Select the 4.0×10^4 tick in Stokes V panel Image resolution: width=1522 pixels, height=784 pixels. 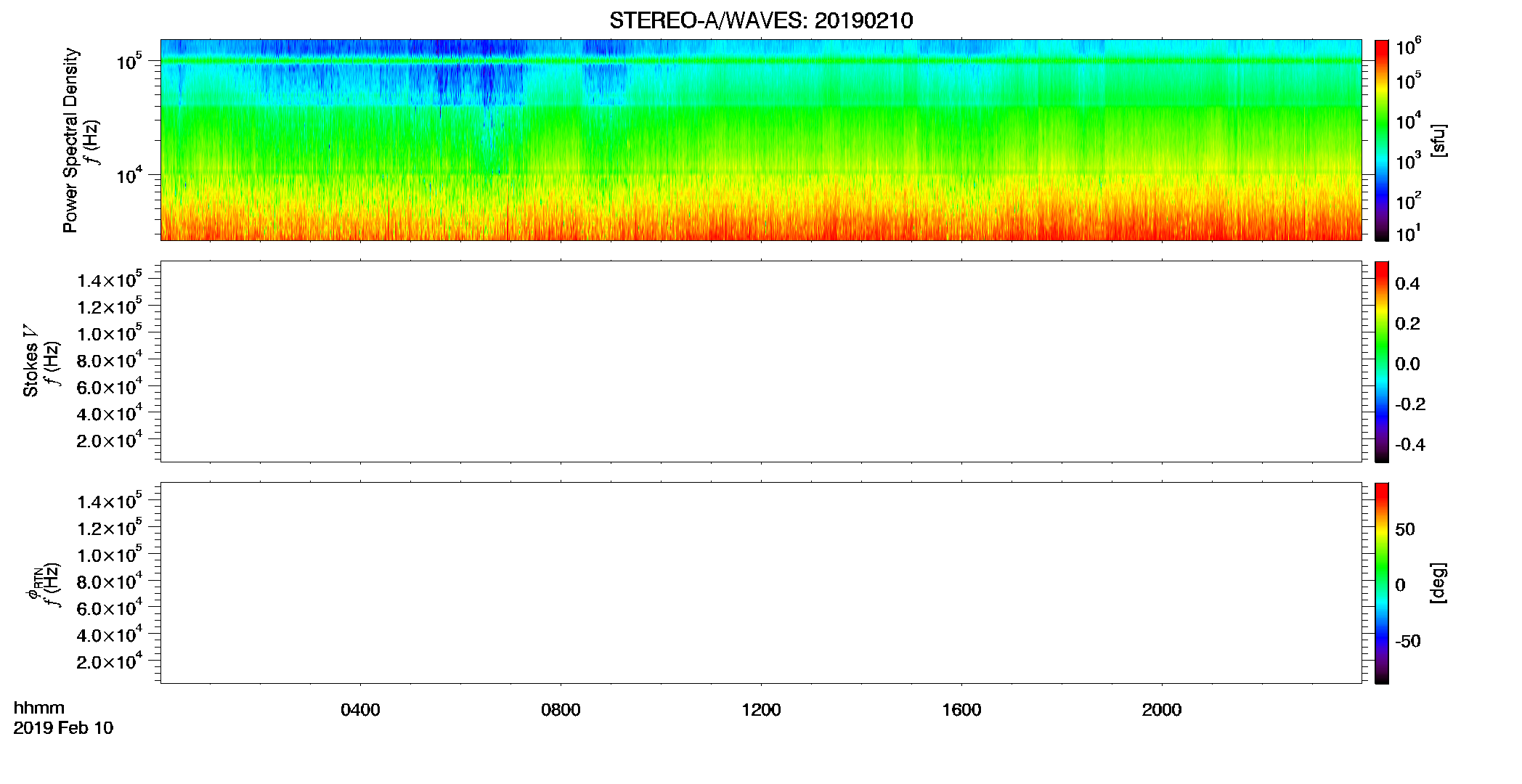pyautogui.click(x=110, y=414)
